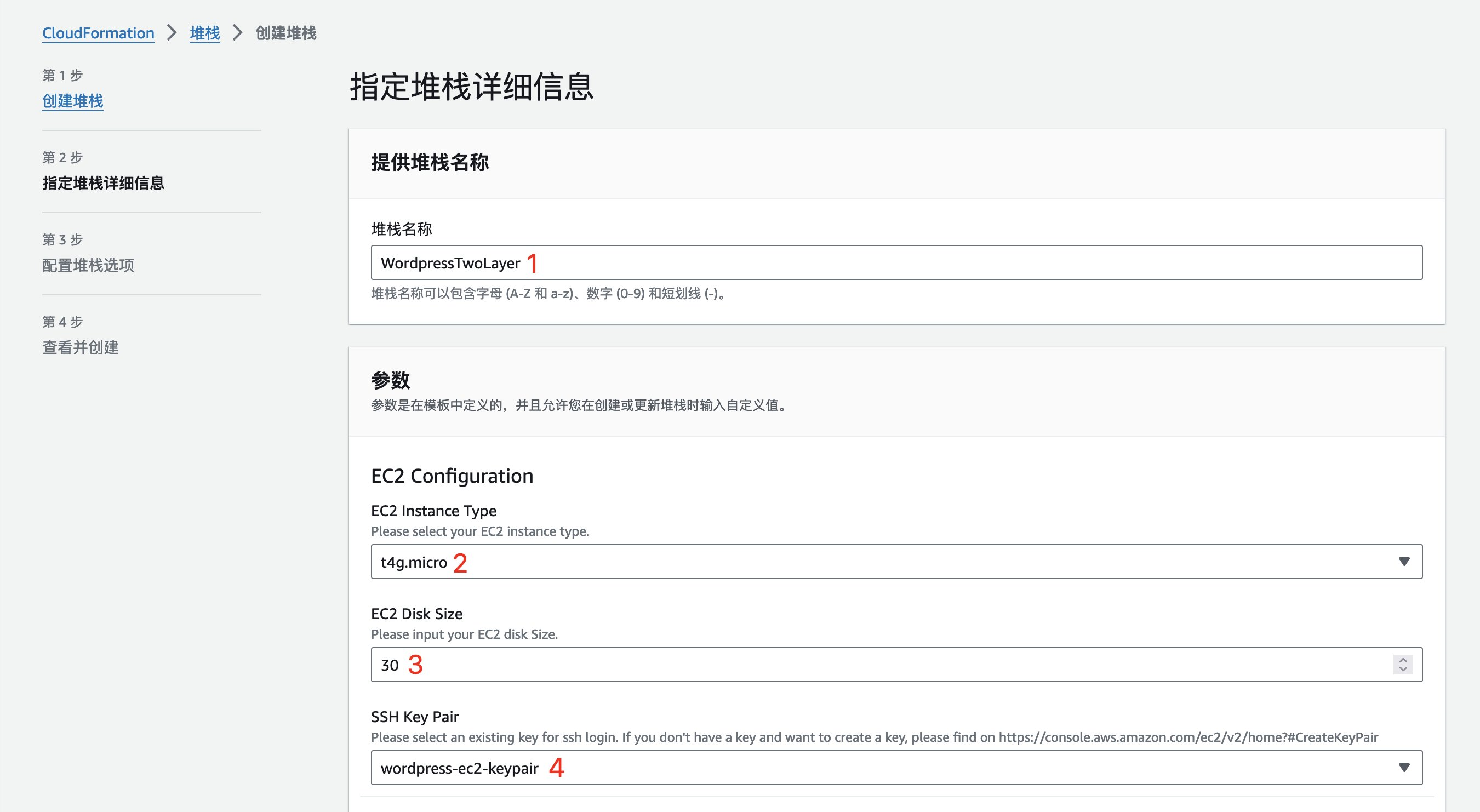This screenshot has width=1480, height=812.
Task: Click the CloudFormation breadcrumb link
Action: coord(98,33)
